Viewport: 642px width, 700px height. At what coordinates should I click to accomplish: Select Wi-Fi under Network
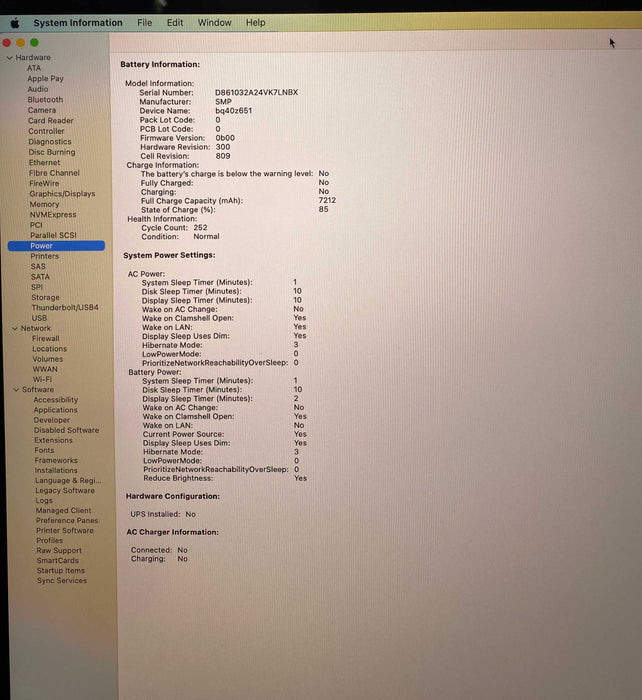tap(42, 379)
